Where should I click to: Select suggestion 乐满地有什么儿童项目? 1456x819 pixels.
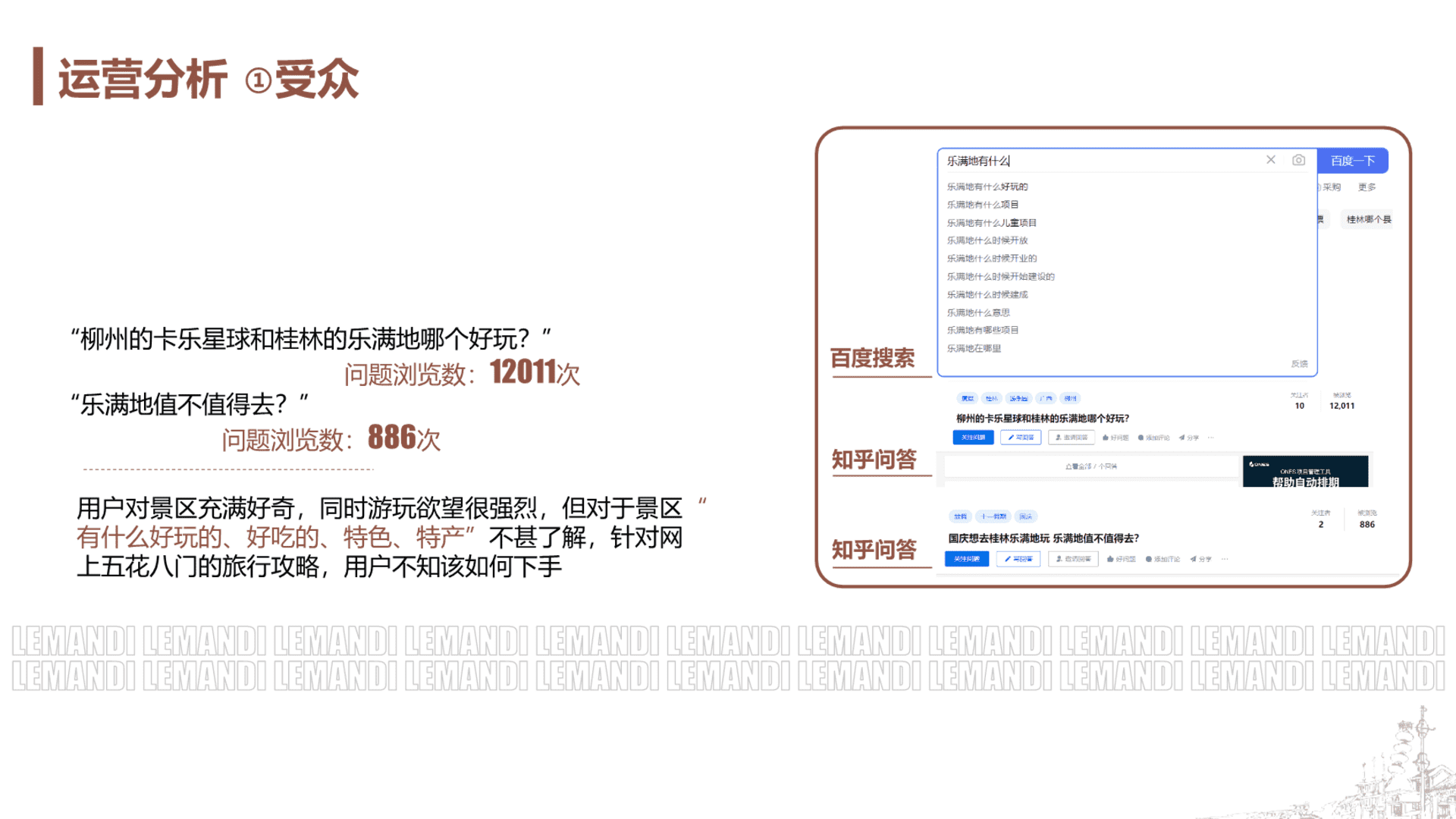point(991,223)
